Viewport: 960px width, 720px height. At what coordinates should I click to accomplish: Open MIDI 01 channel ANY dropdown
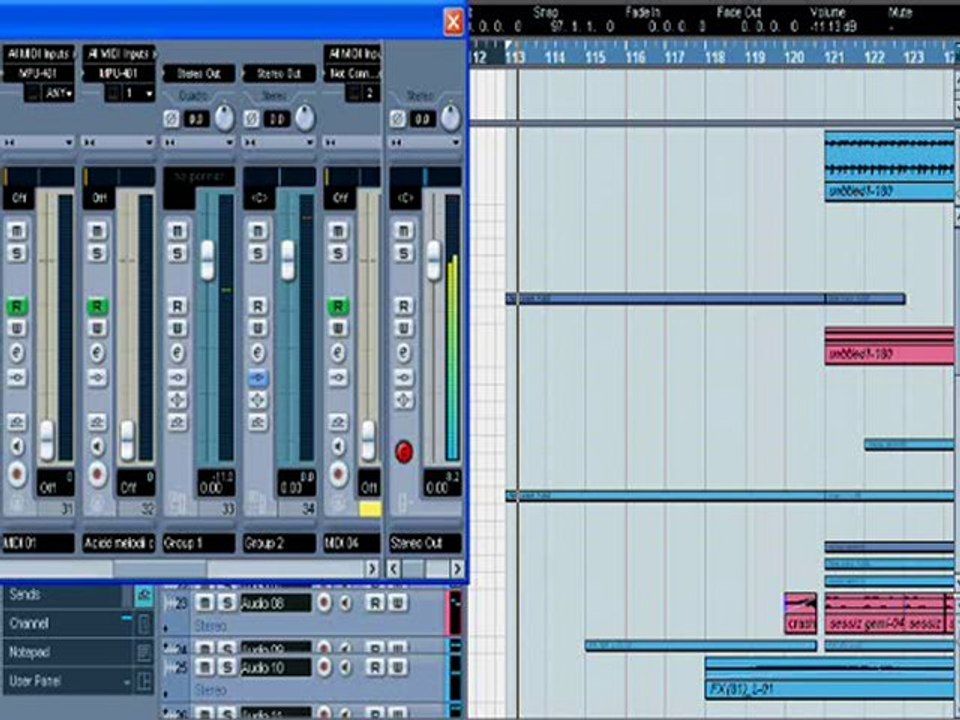pyautogui.click(x=59, y=94)
